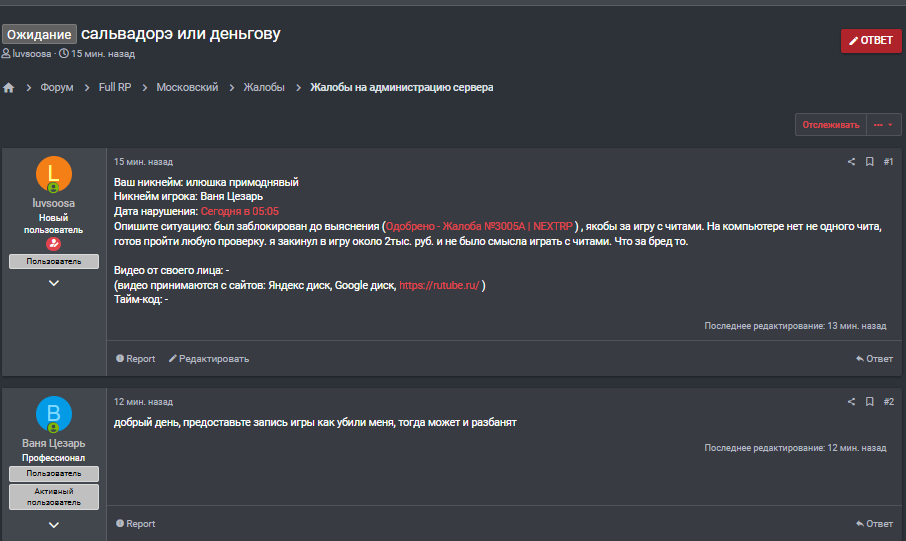This screenshot has height=541, width=906.
Task: Bookmark the first post
Action: coord(870,162)
